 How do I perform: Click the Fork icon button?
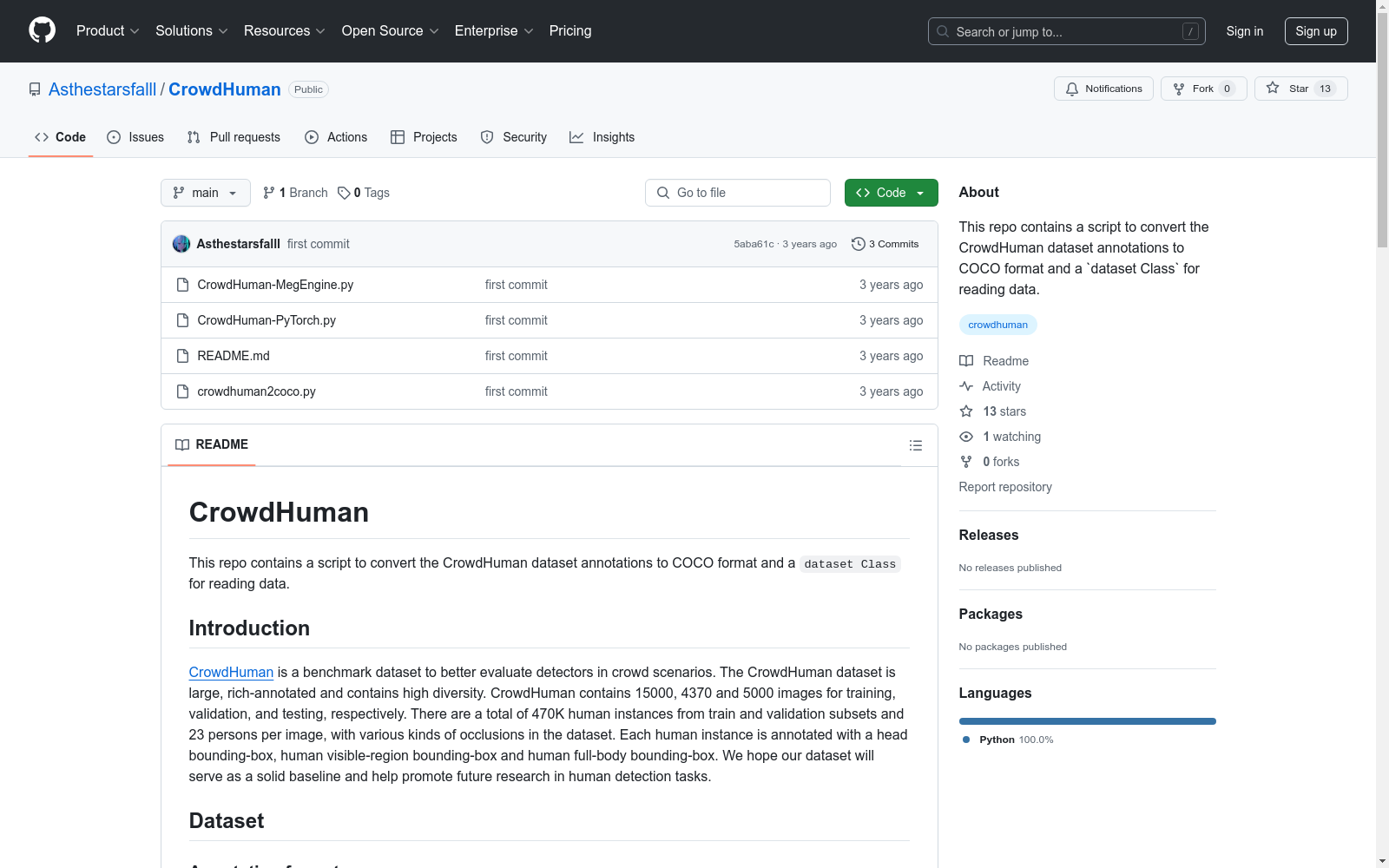pos(1179,89)
